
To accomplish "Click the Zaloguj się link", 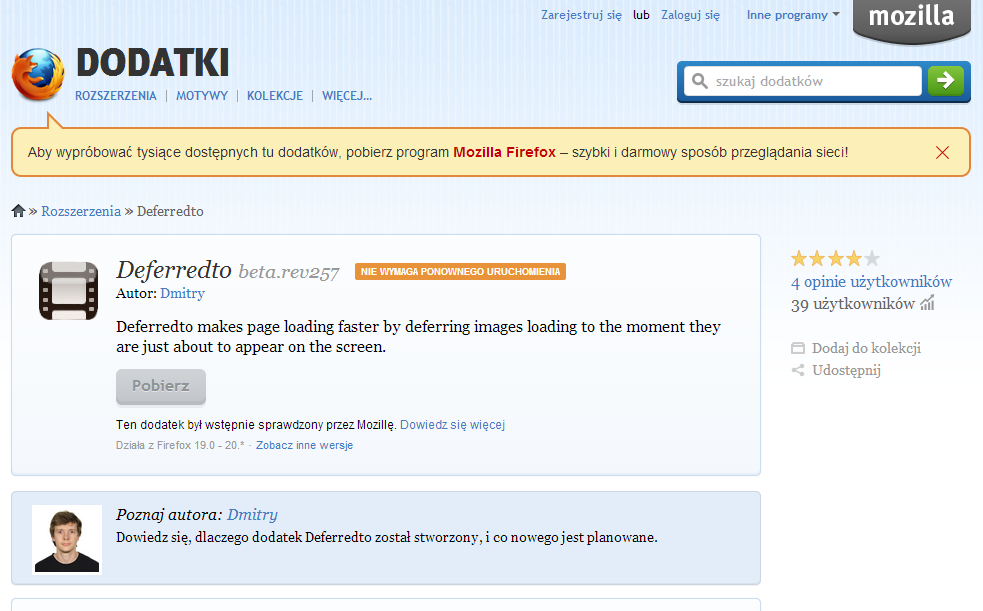I will [690, 15].
